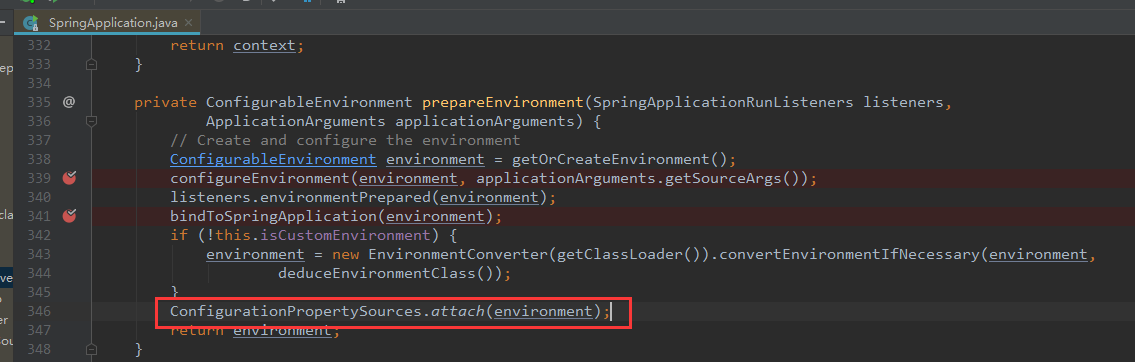Click the fold end marker at line 348
This screenshot has height=362, width=1135.
[91, 350]
